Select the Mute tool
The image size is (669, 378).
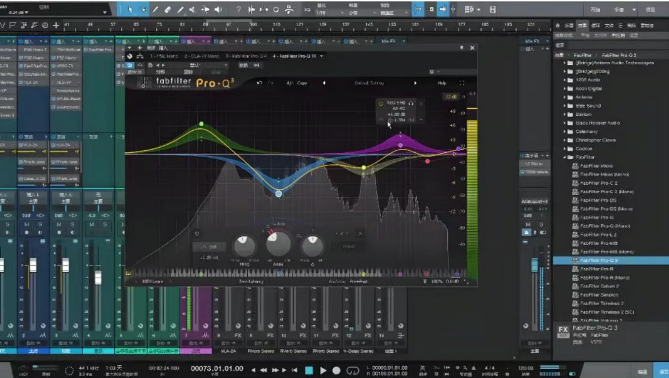(192, 9)
